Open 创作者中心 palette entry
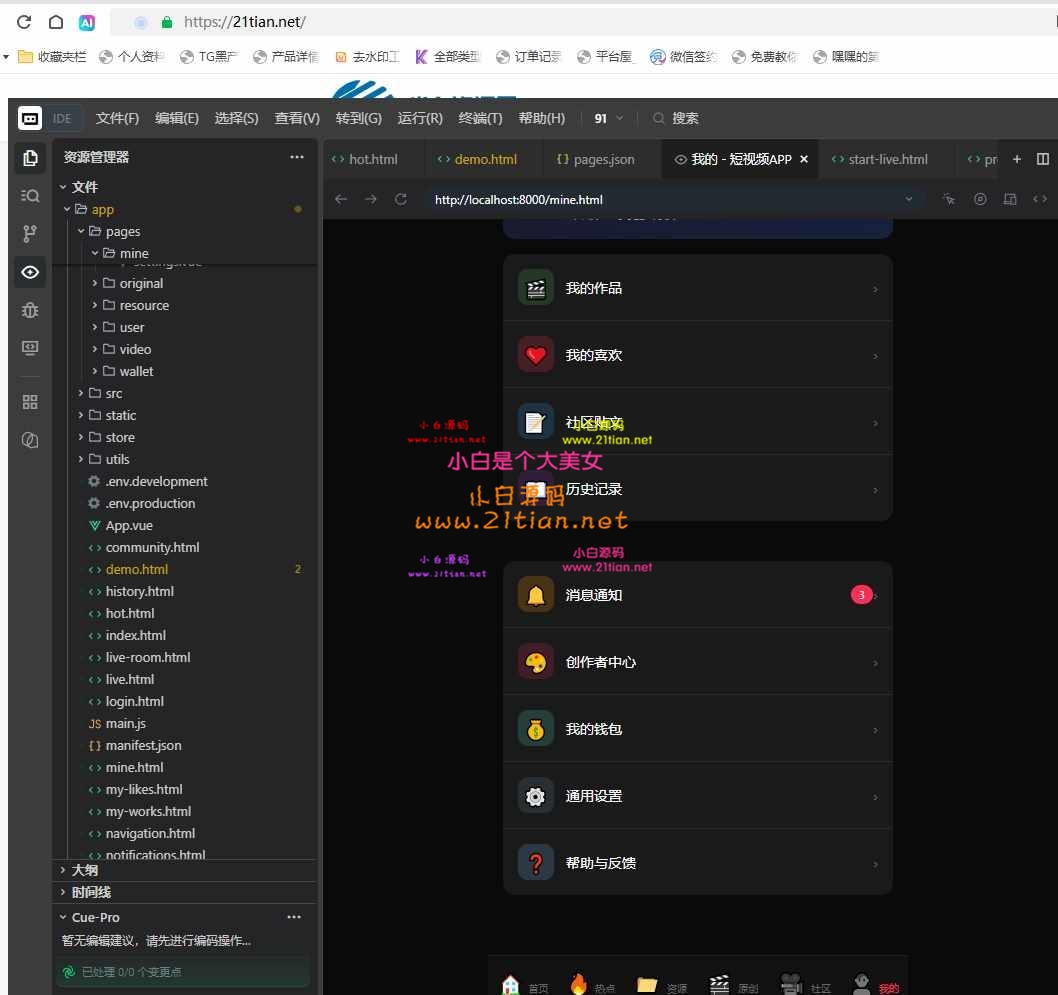 click(x=698, y=662)
